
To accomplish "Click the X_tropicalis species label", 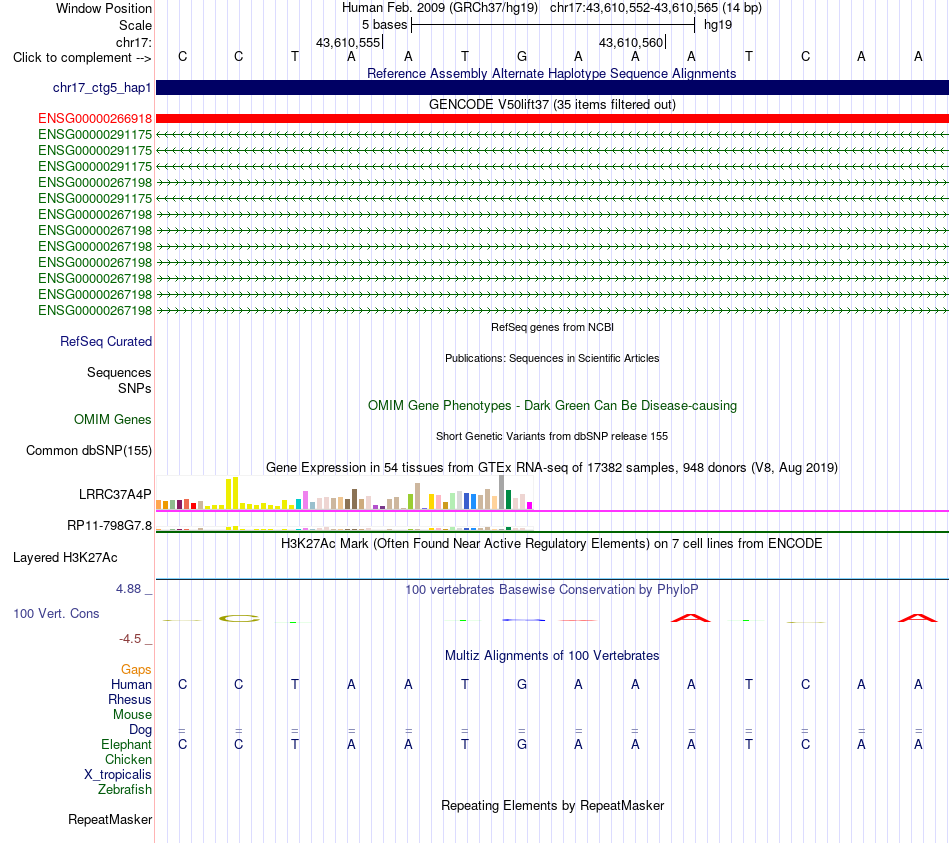I will pyautogui.click(x=118, y=775).
